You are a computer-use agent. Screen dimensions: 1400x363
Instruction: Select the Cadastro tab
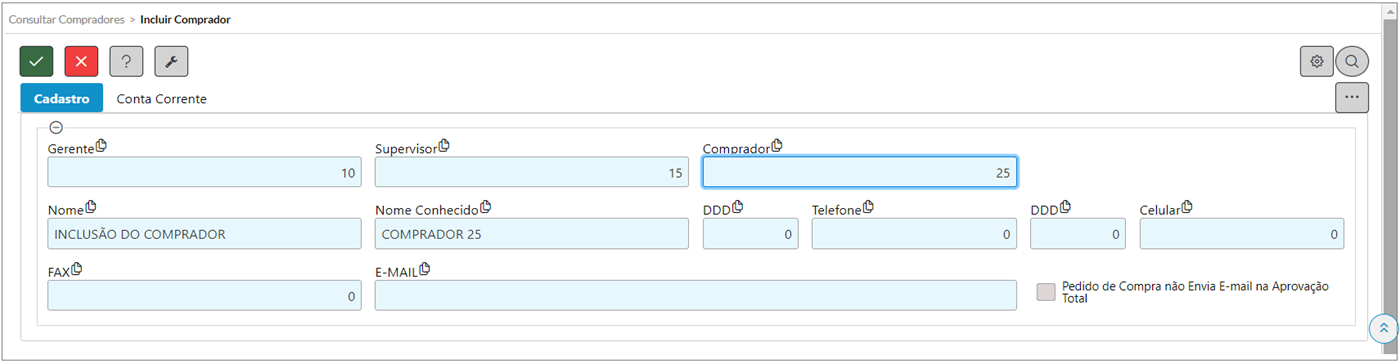click(x=62, y=98)
